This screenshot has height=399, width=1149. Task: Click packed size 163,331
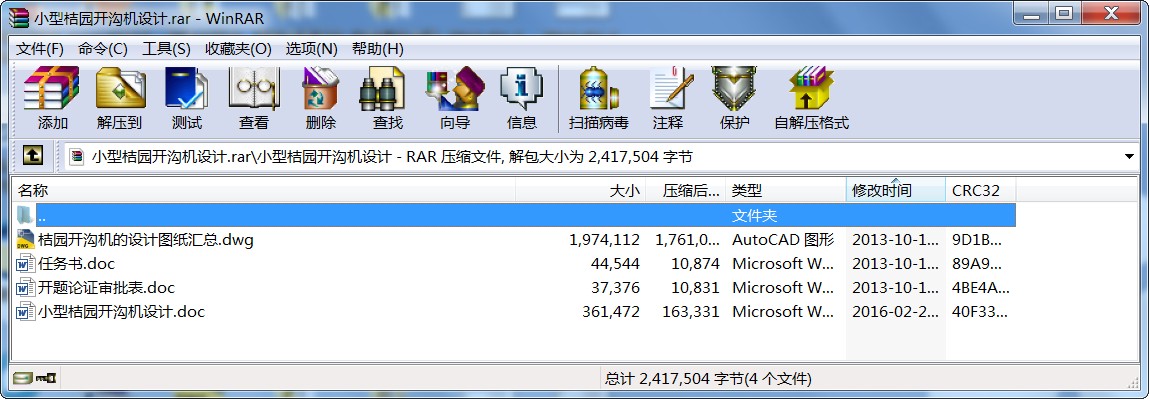pyautogui.click(x=691, y=312)
